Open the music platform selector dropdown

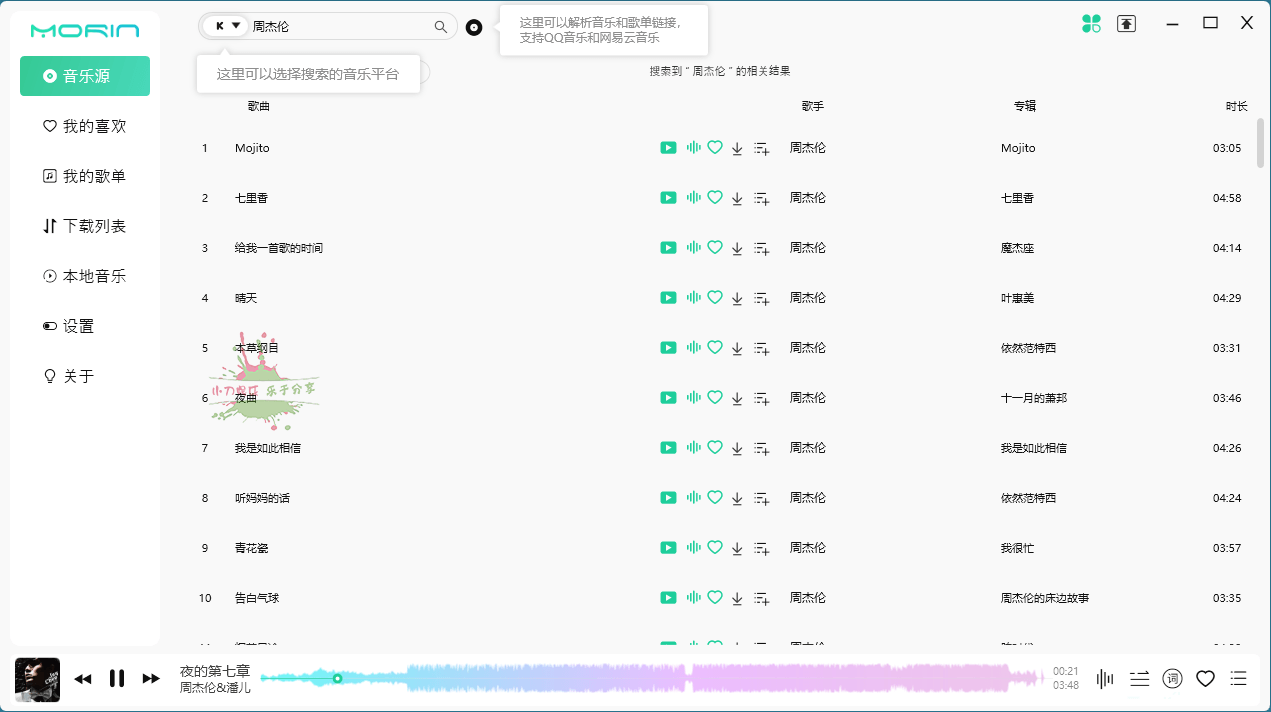coord(224,26)
